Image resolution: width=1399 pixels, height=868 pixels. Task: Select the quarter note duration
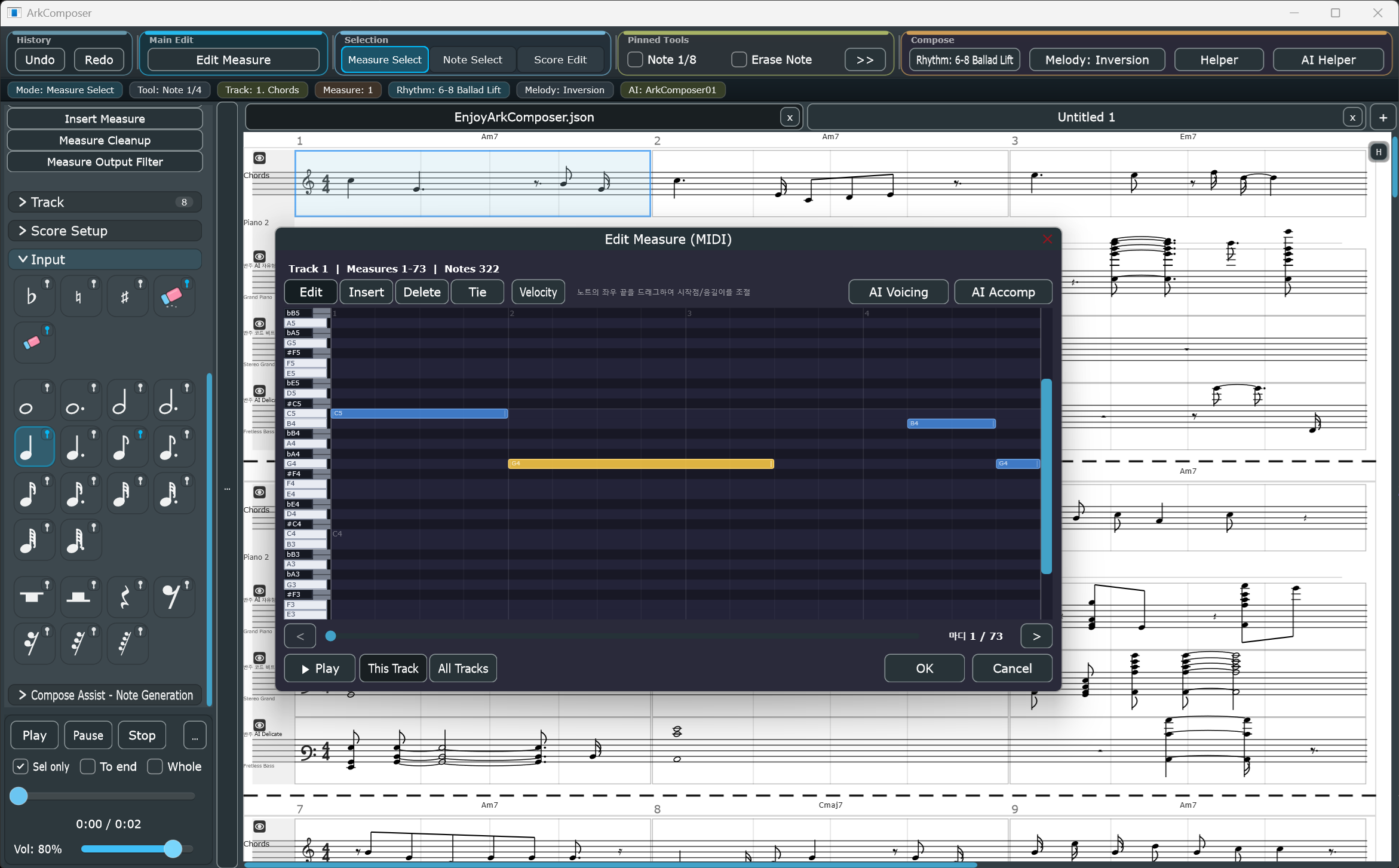tap(34, 447)
